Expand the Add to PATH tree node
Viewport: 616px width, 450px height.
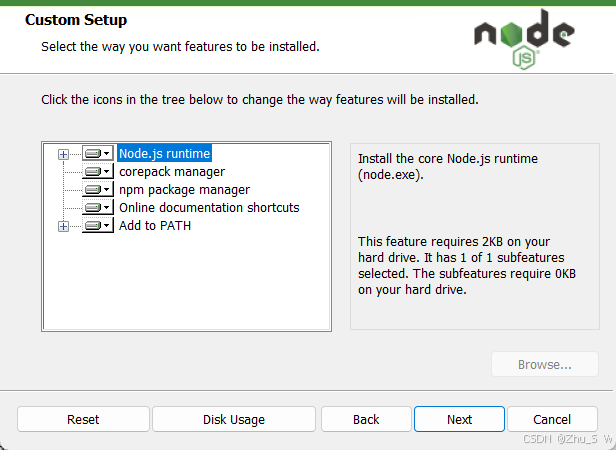click(63, 226)
